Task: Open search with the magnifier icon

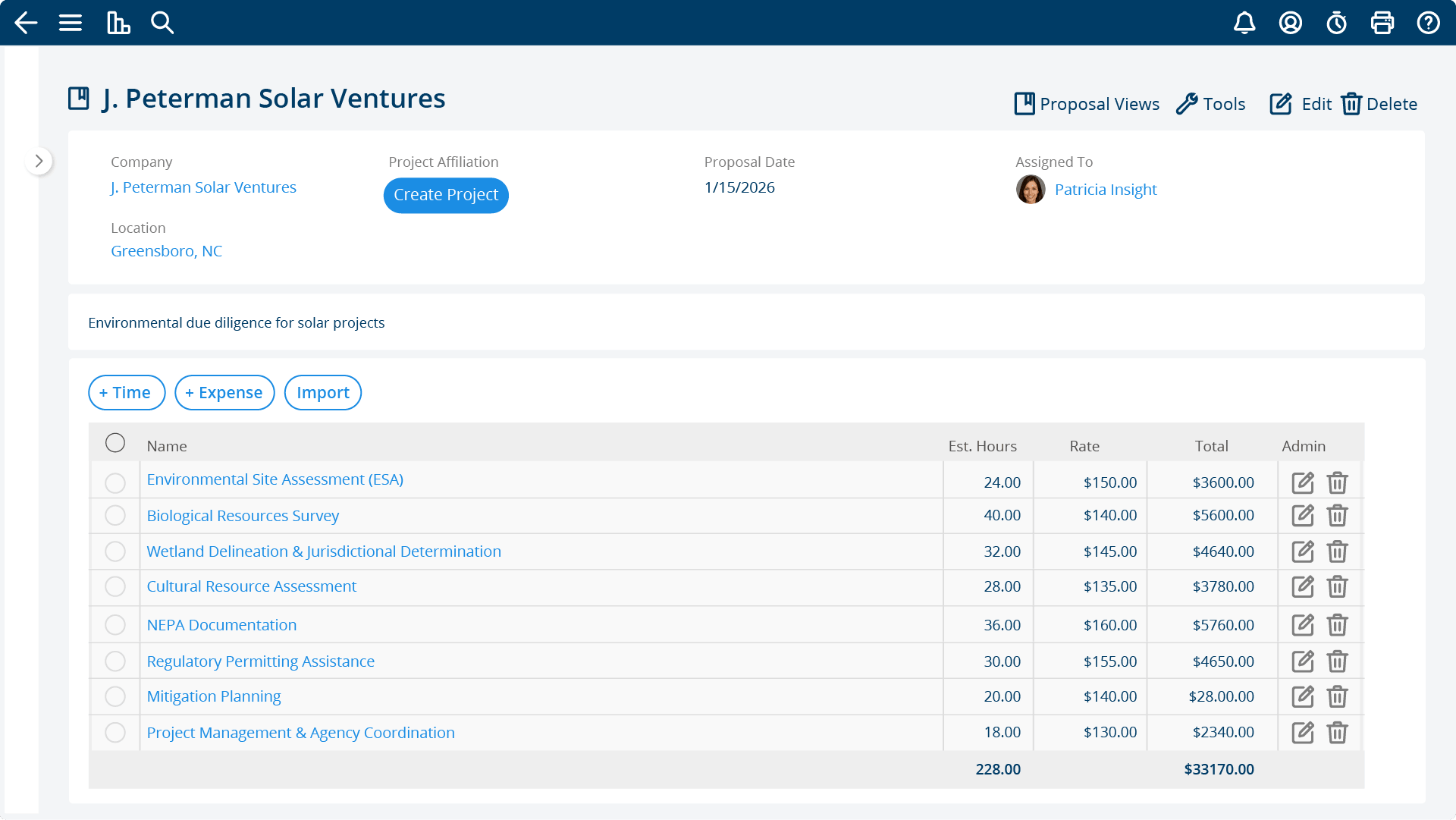Action: point(162,23)
